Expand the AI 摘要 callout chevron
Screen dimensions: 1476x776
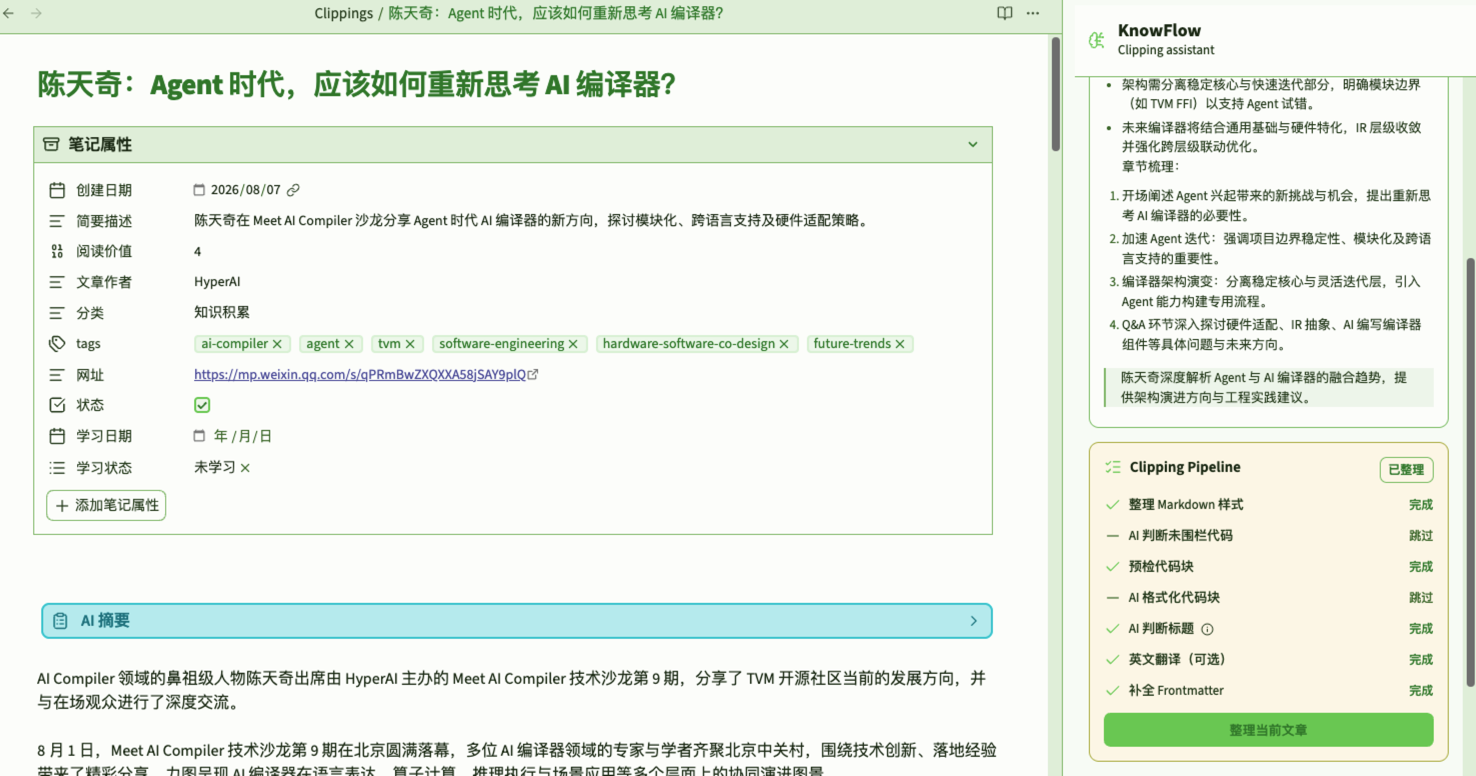coord(974,621)
